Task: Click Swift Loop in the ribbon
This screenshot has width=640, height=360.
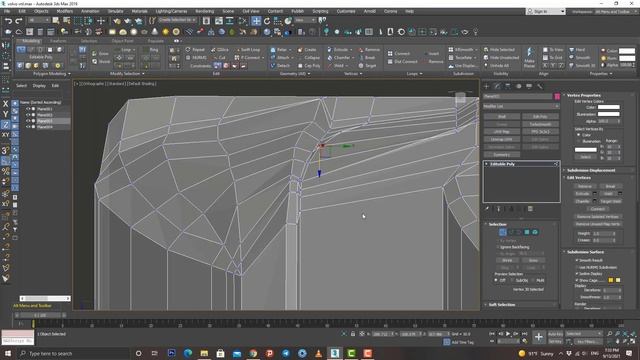Action: [x=248, y=50]
